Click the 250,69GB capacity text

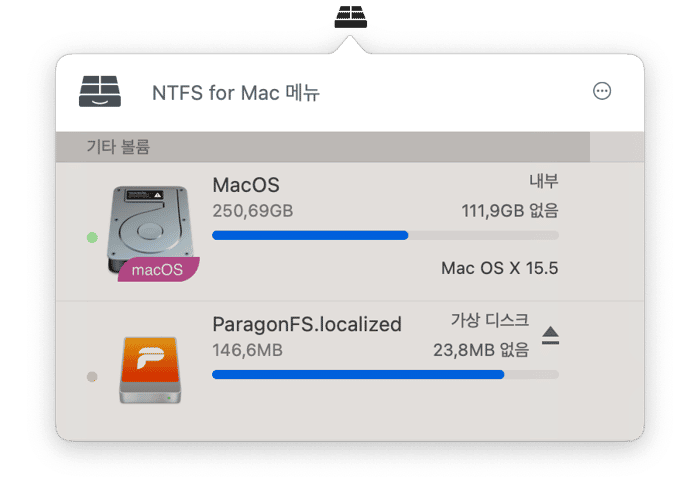(253, 211)
